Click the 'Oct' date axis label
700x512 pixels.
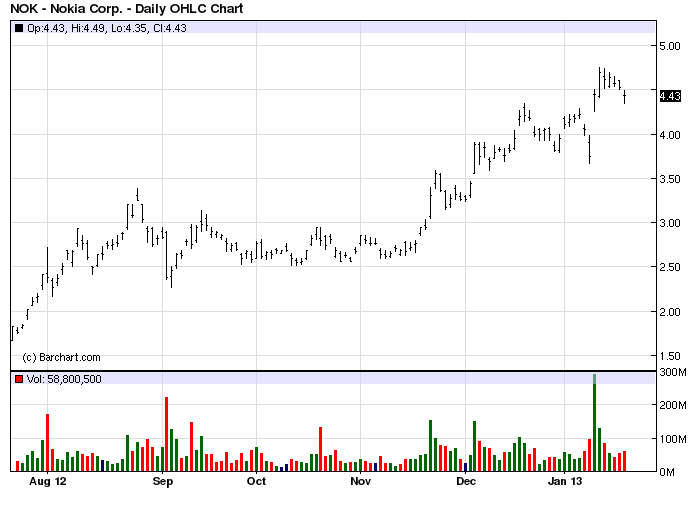[256, 481]
